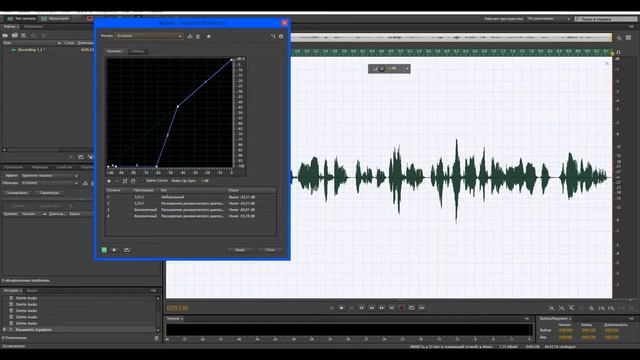The height and width of the screenshot is (360, 640).
Task: Toggle loop preview in the effect dialog
Action: 127,250
